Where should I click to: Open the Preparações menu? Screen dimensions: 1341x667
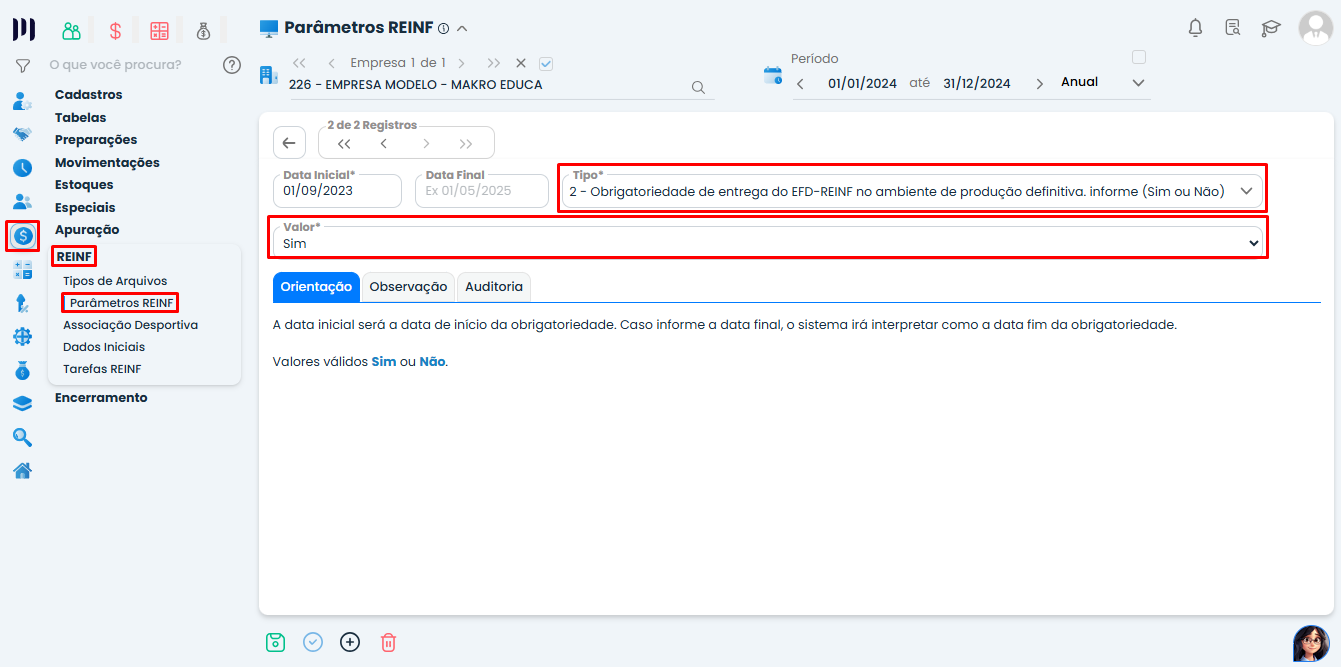[x=96, y=140]
